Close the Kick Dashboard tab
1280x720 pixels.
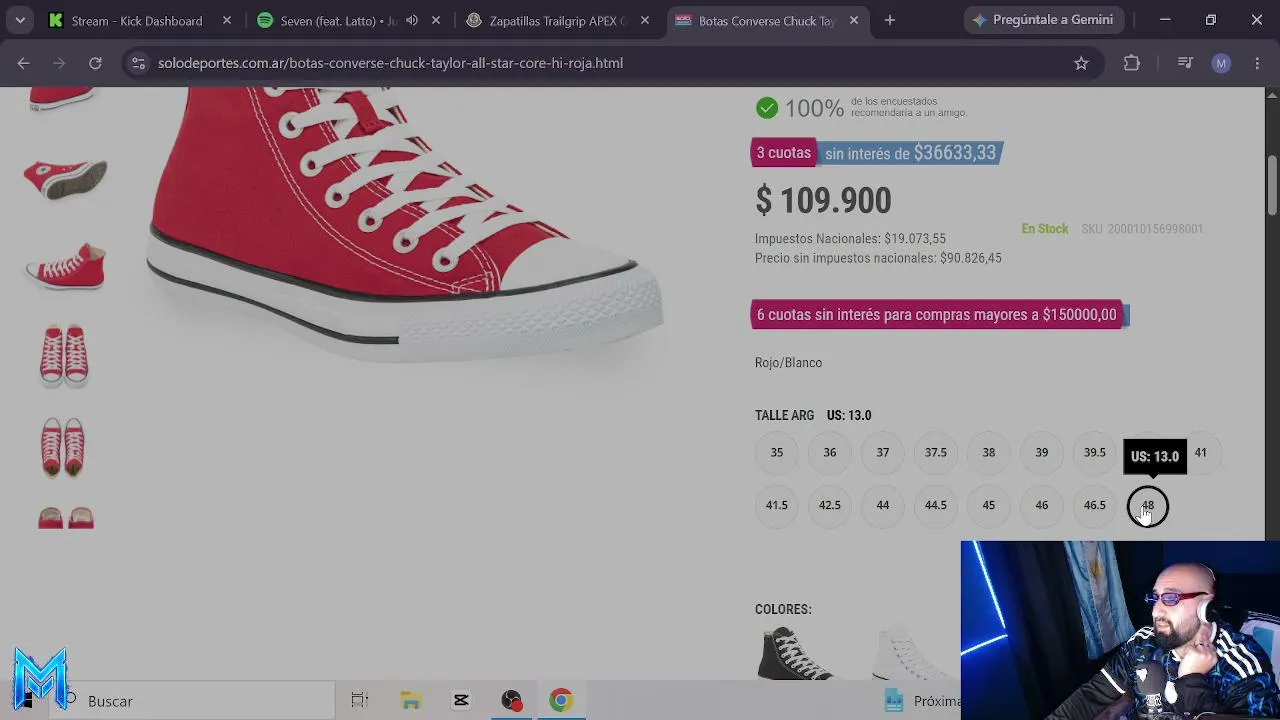point(227,20)
